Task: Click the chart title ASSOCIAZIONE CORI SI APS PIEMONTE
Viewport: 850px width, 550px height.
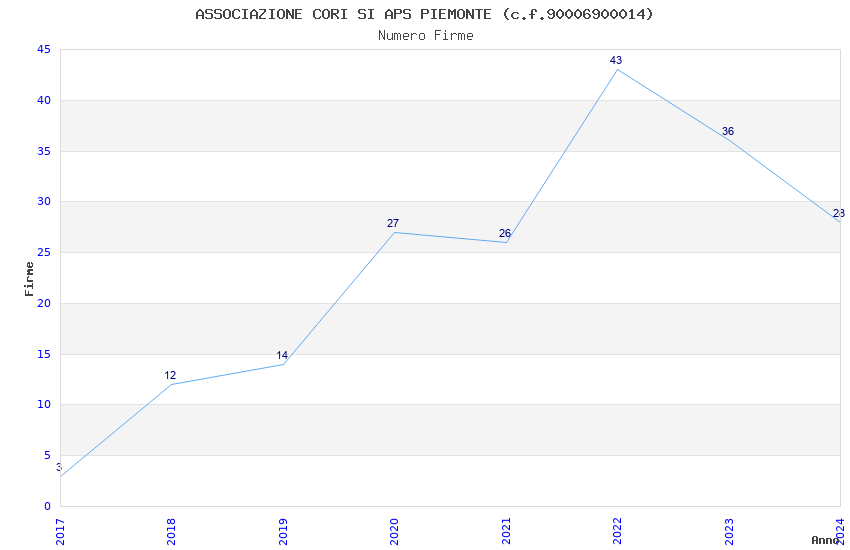Action: pos(424,14)
